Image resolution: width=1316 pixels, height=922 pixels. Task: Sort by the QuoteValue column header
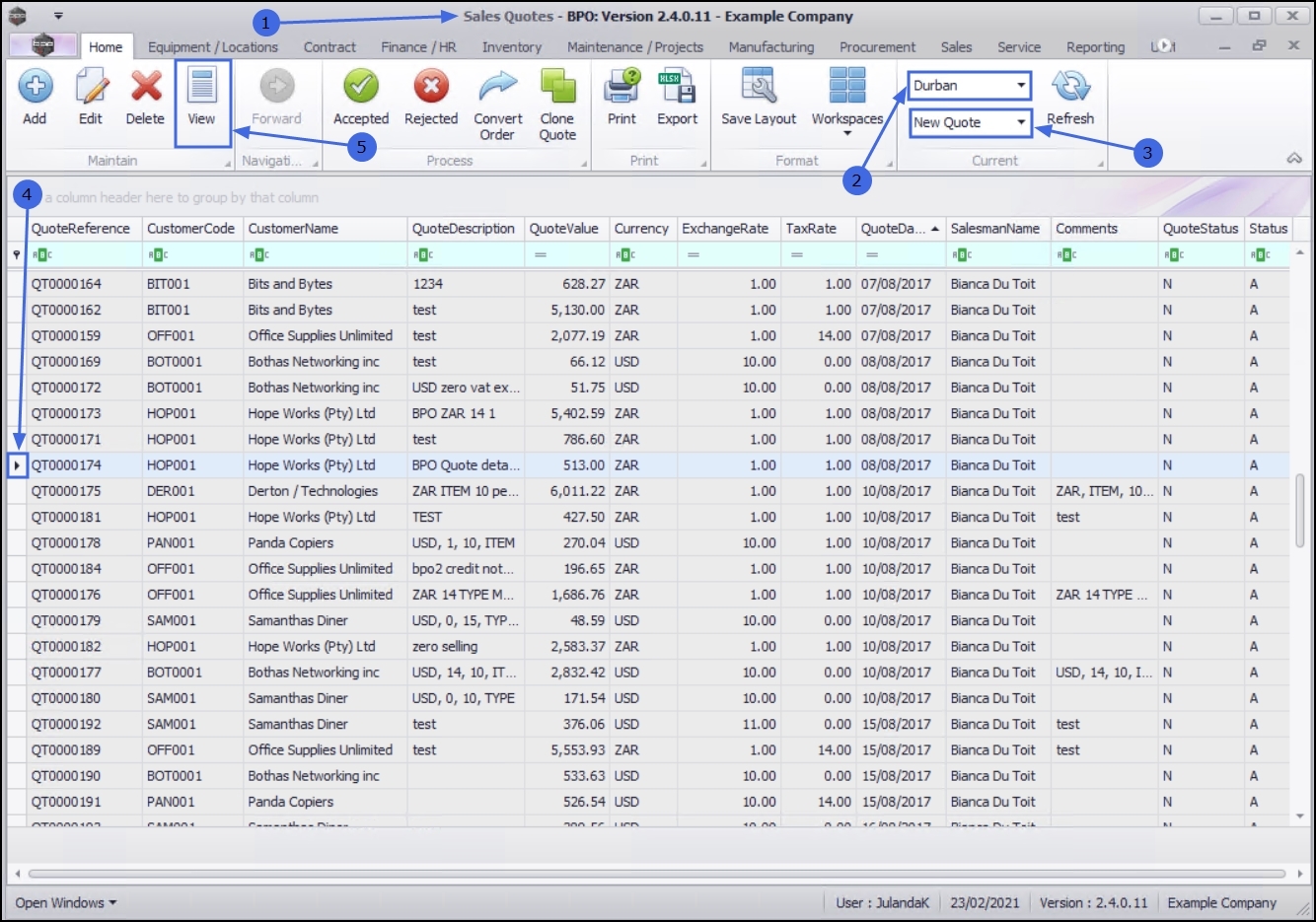[567, 229]
